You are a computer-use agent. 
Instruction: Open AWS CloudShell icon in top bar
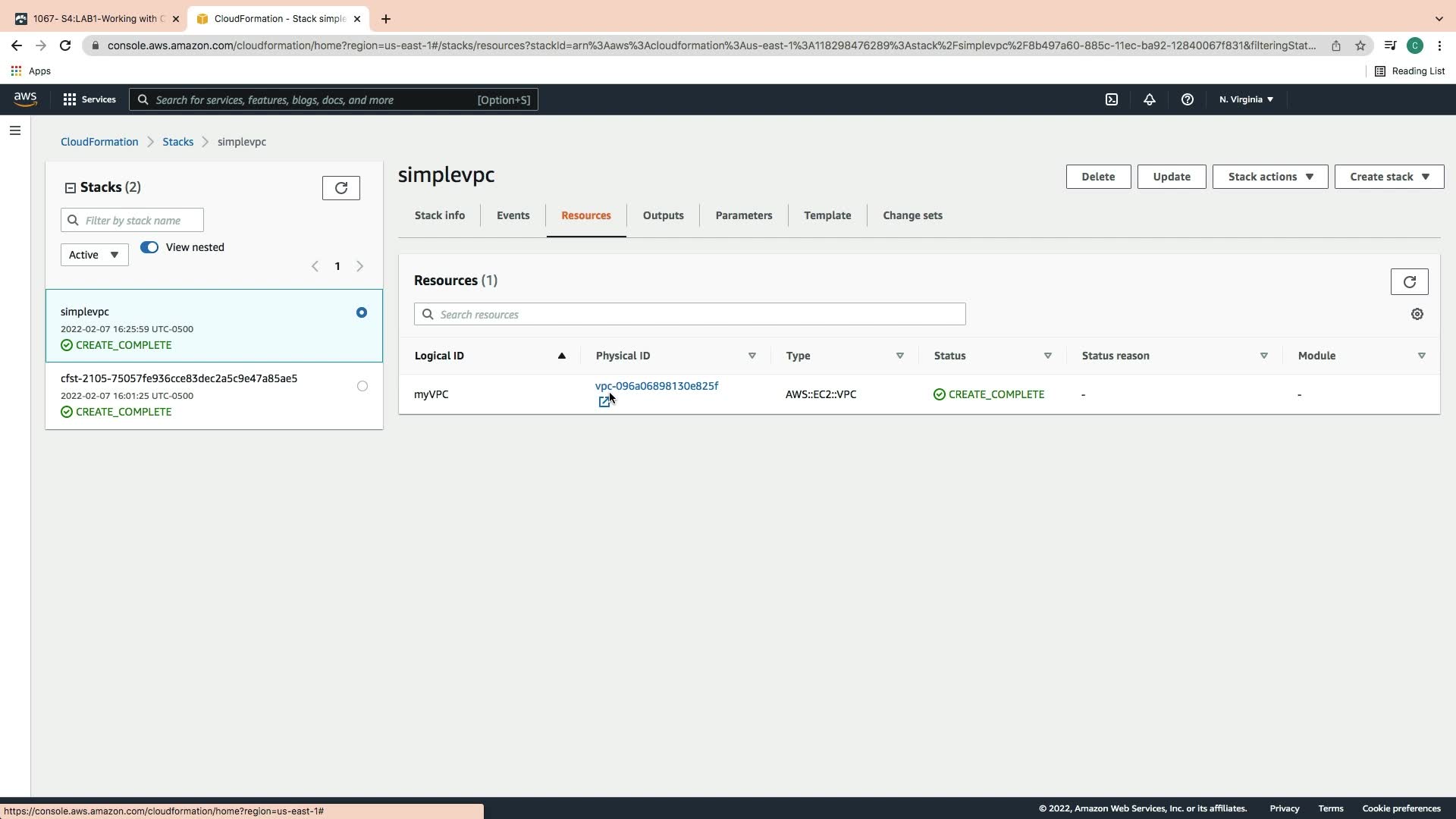(x=1112, y=99)
